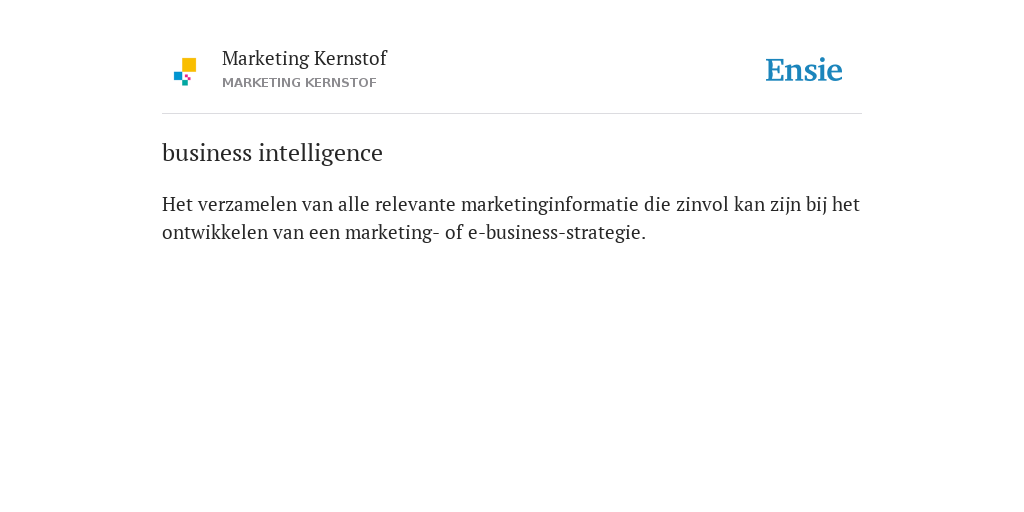
Task: Click the word 'business' in the heading
Action: pyautogui.click(x=207, y=153)
